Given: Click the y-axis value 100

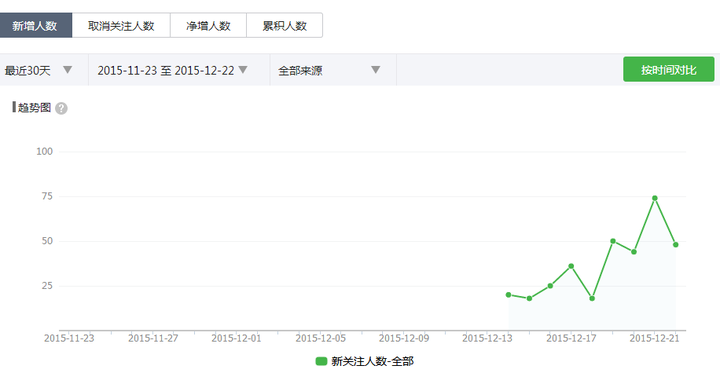Looking at the screenshot, I should tap(45, 151).
